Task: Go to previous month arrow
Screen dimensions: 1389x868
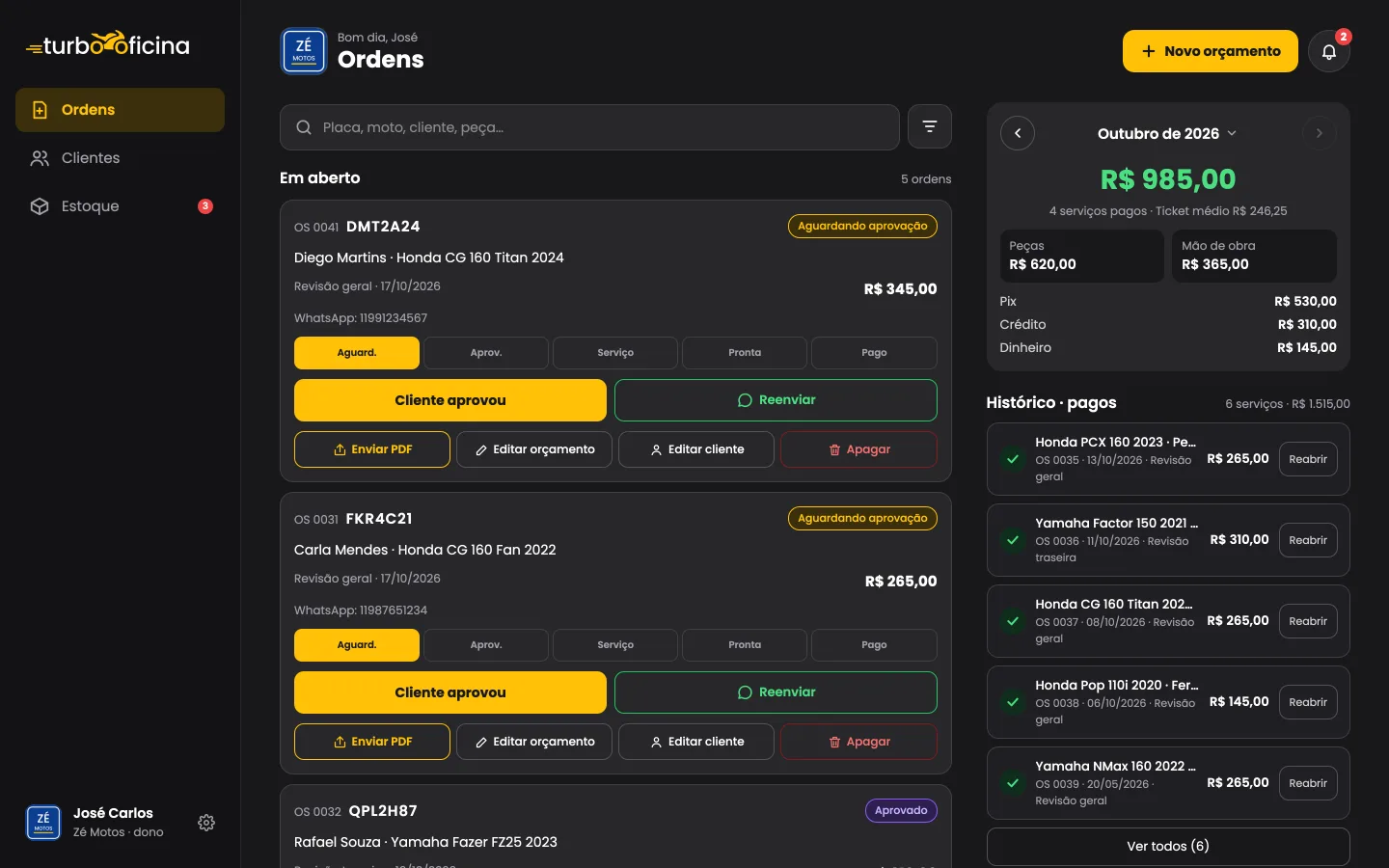Action: tap(1018, 133)
